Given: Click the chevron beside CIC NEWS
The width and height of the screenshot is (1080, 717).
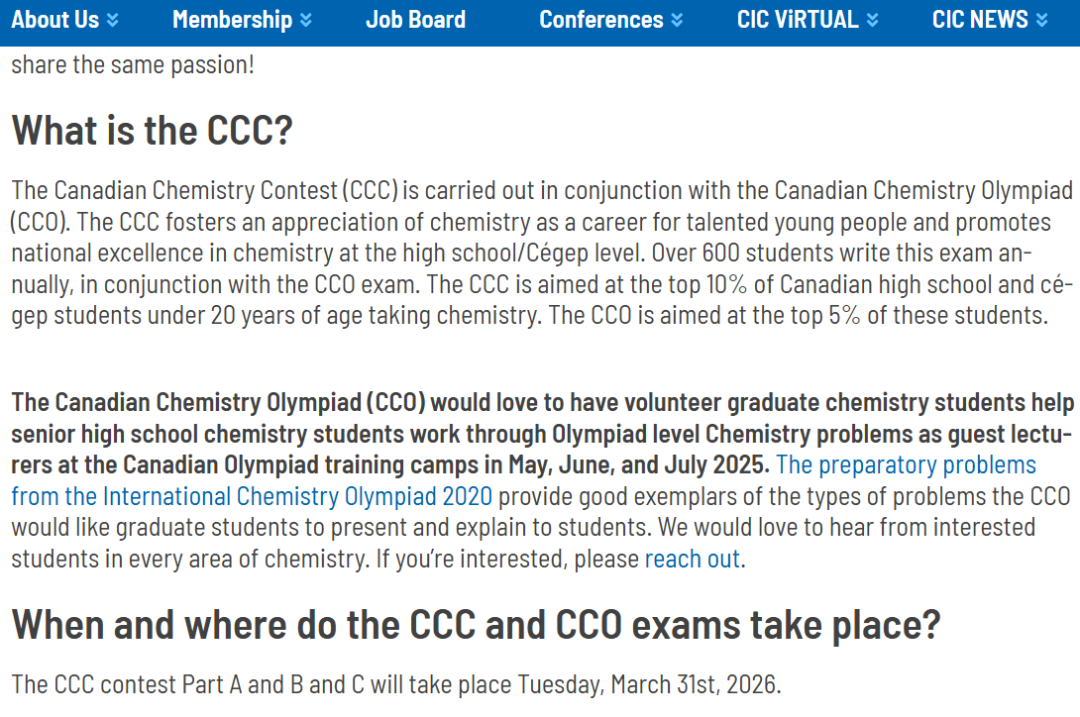Looking at the screenshot, I should click(1042, 20).
